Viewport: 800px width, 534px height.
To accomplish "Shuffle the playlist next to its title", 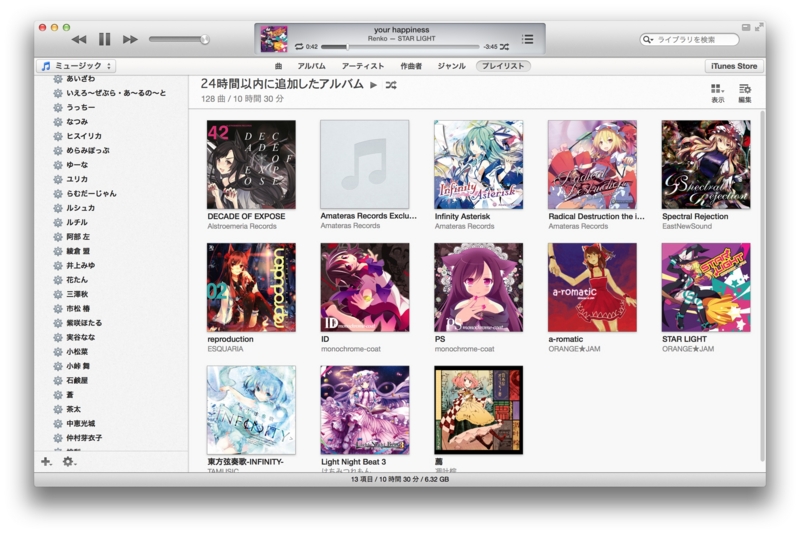I will tap(391, 85).
